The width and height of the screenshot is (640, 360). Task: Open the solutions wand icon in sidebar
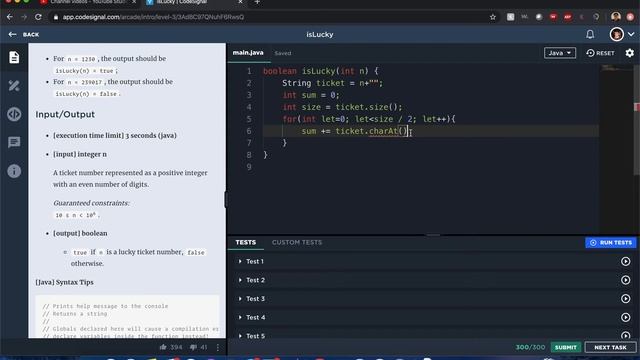[14, 86]
